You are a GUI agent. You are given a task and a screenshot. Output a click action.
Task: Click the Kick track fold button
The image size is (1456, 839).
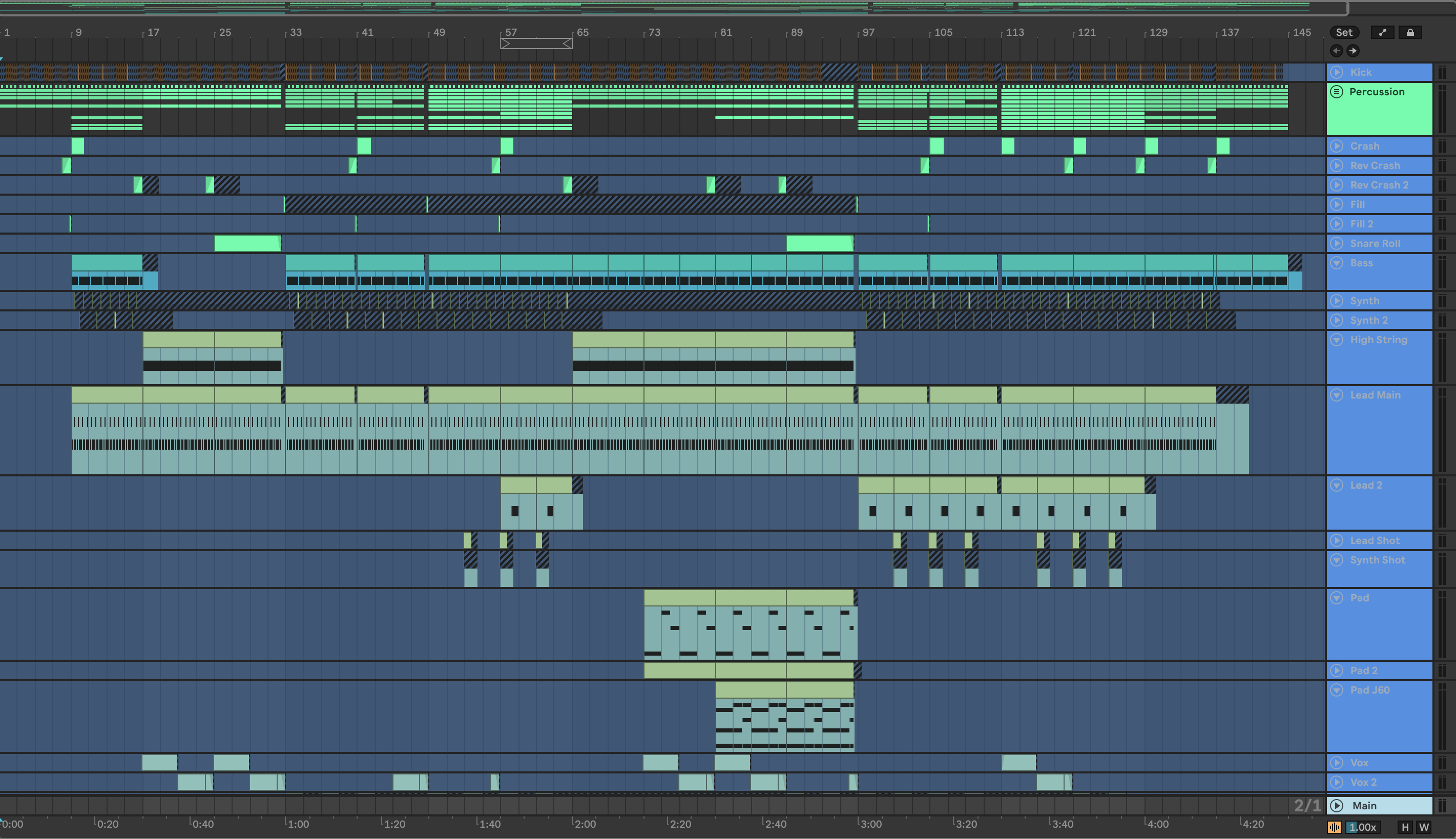tap(1337, 72)
